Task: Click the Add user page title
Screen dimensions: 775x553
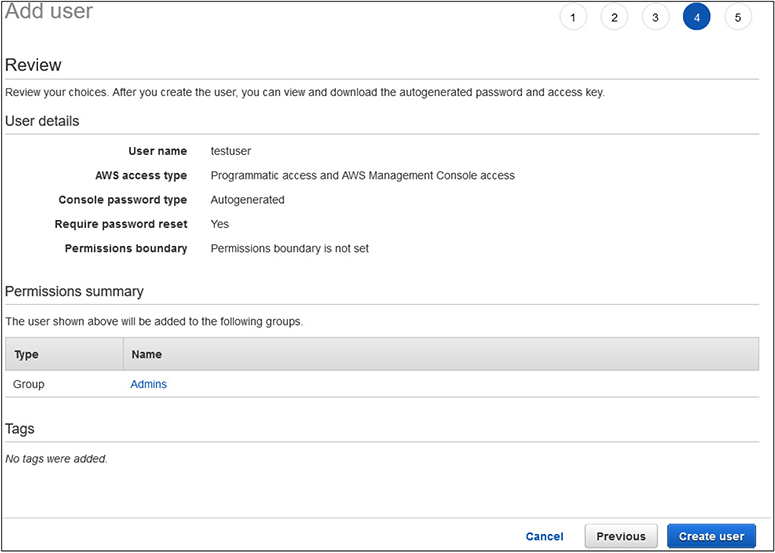Action: pos(49,12)
